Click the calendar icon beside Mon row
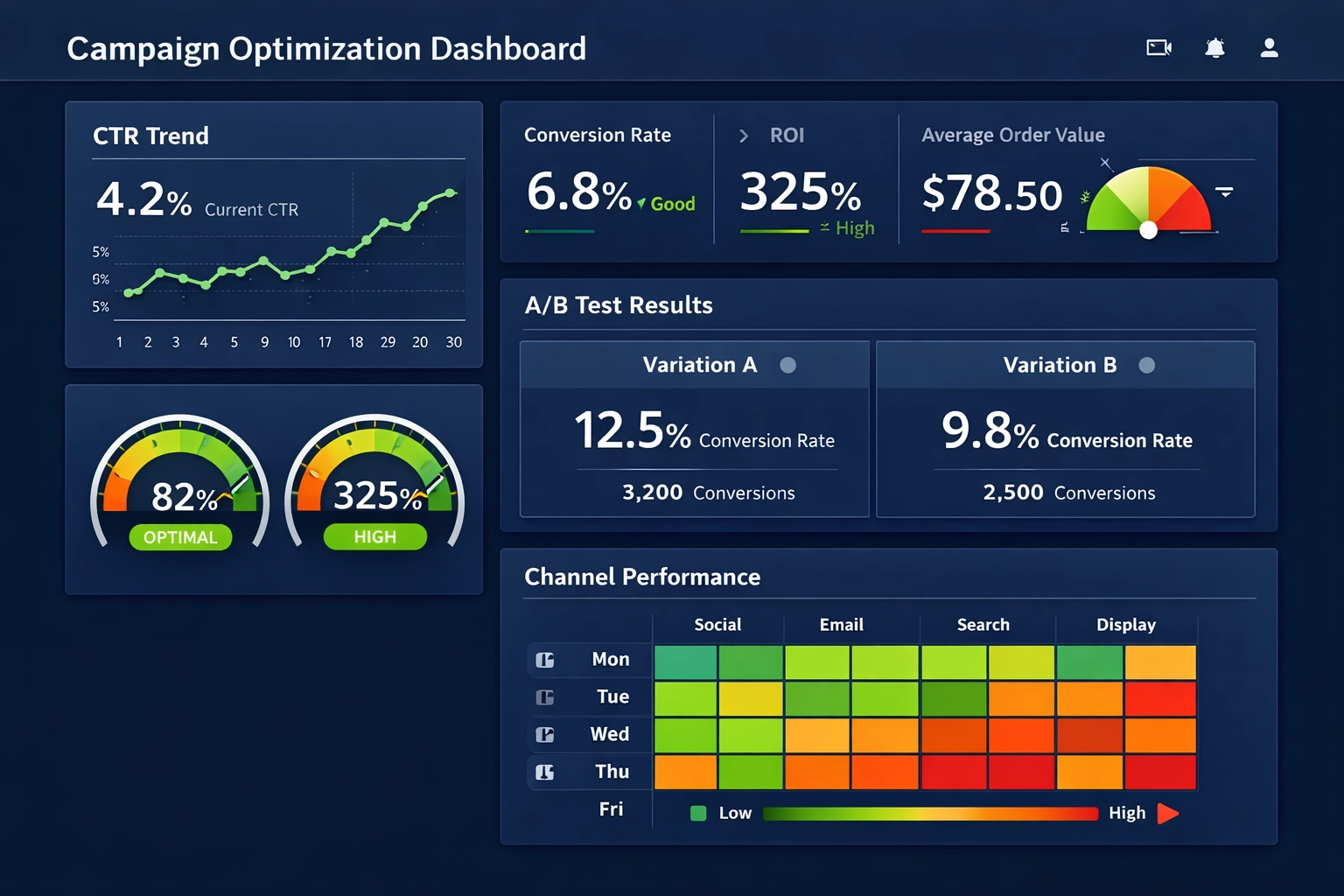 pyautogui.click(x=544, y=660)
